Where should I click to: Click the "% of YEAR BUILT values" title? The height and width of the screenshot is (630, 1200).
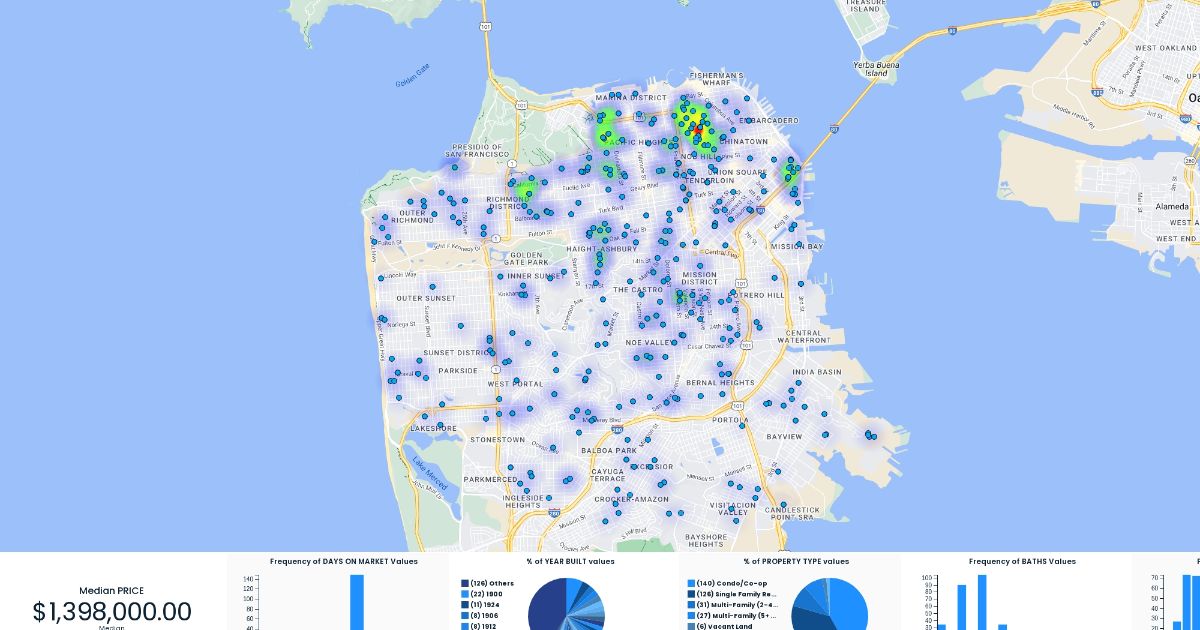(x=571, y=562)
